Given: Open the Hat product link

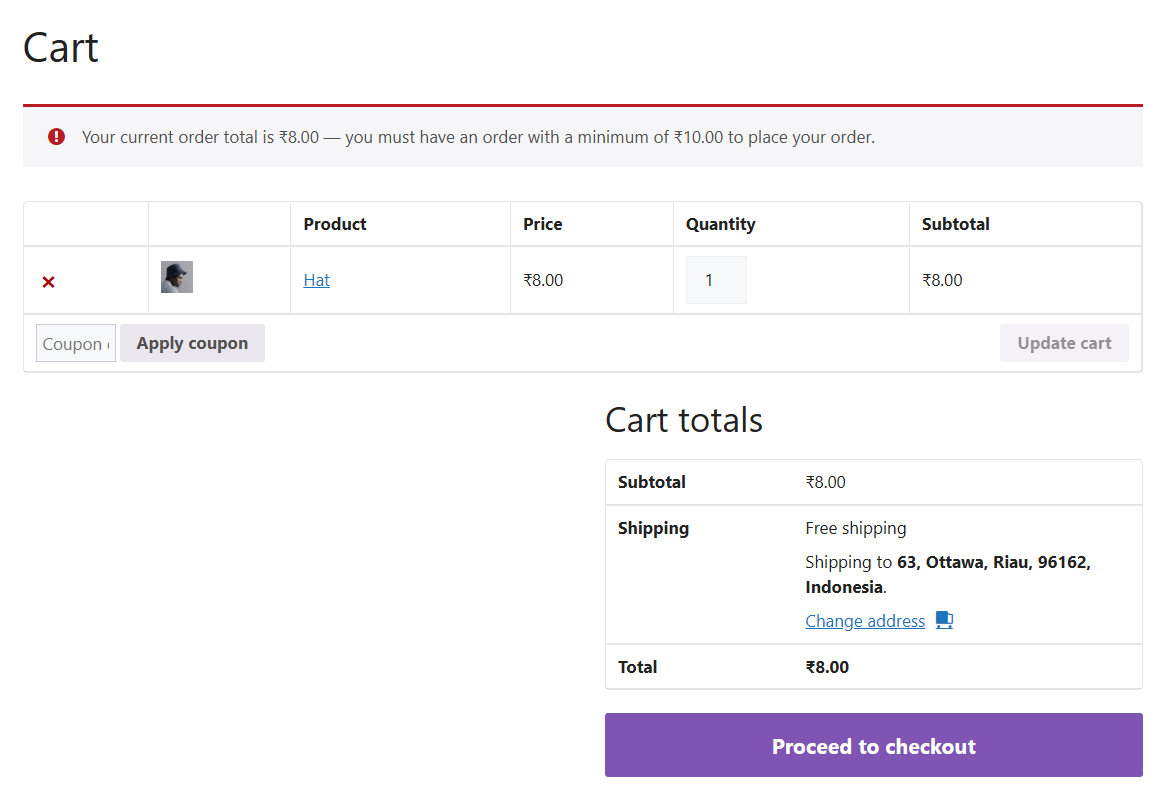Looking at the screenshot, I should pyautogui.click(x=316, y=280).
